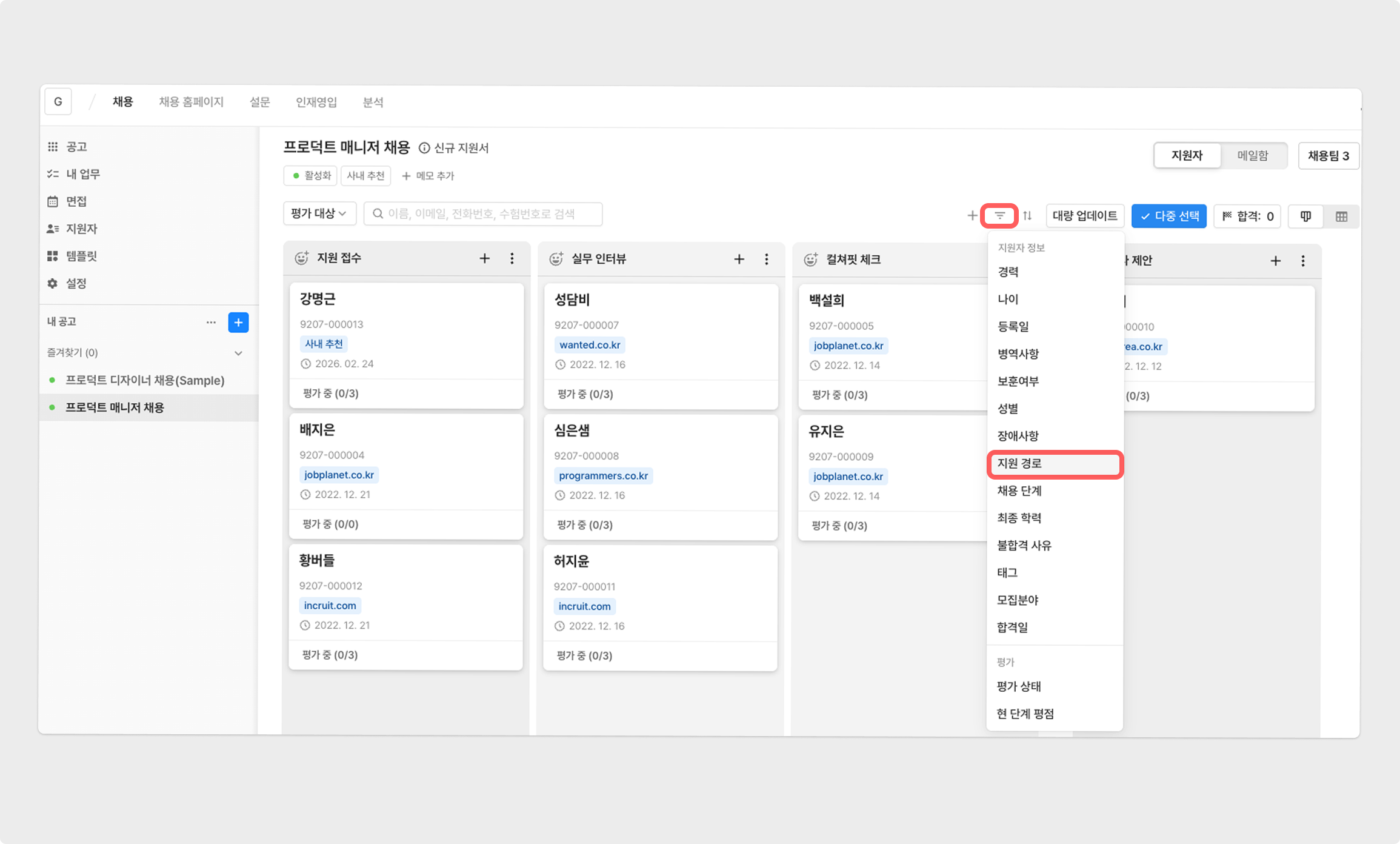Image resolution: width=1400 pixels, height=844 pixels.
Task: Open 내 업무 checklist icon
Action: point(53,174)
